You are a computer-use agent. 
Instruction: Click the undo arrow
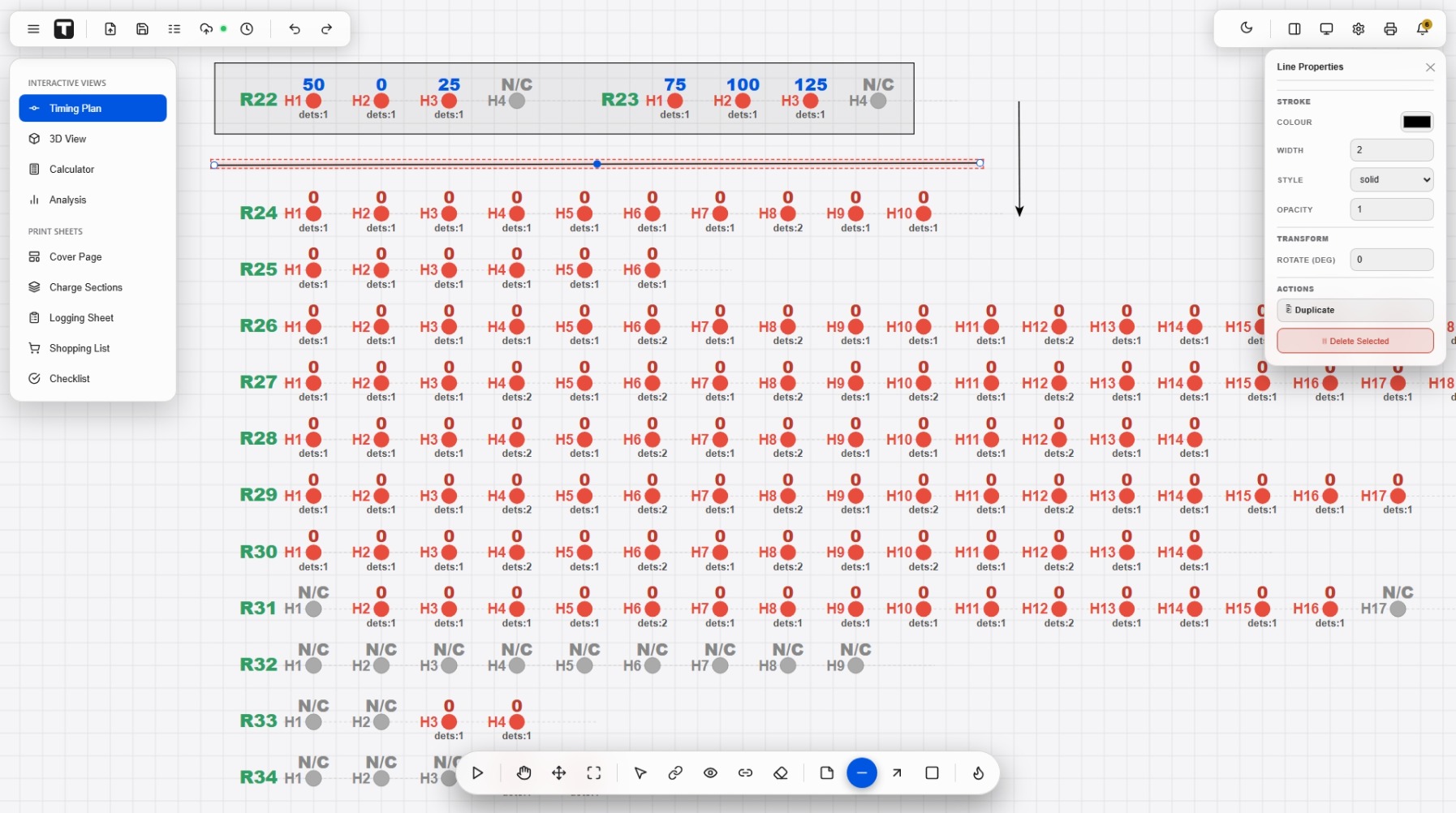(x=295, y=29)
